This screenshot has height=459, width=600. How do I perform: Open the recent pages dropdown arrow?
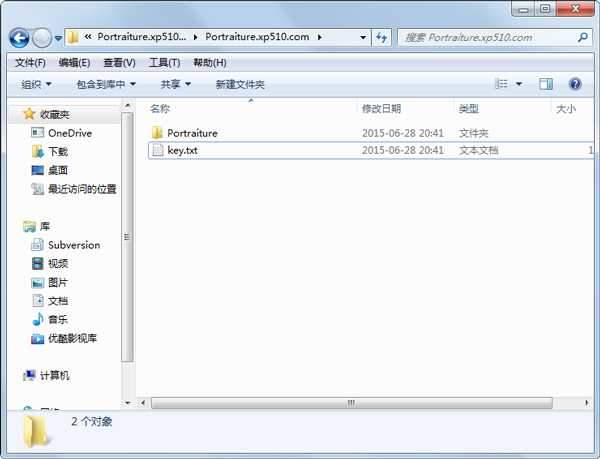pos(58,38)
